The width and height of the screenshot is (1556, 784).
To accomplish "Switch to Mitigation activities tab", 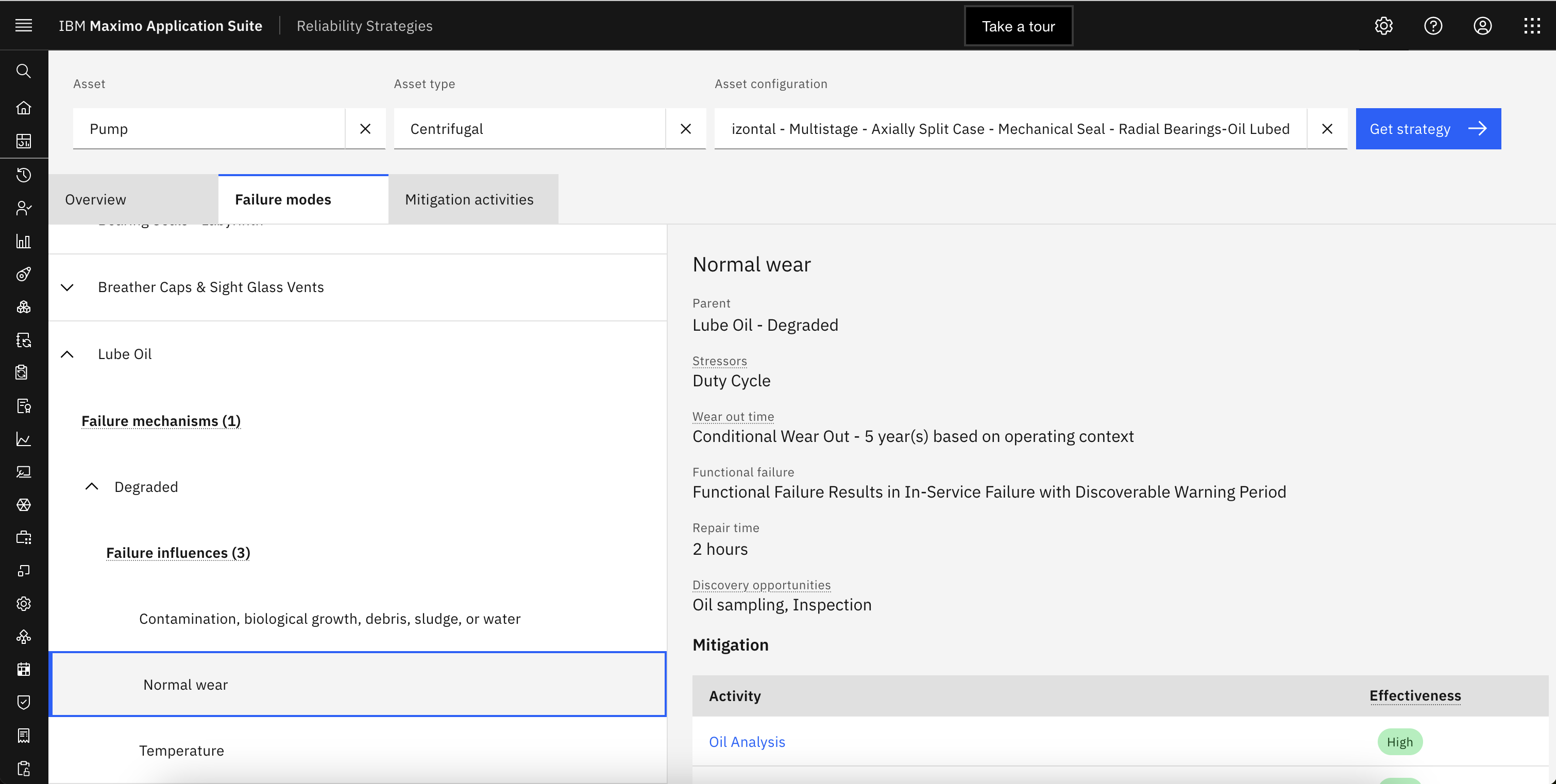I will coord(470,199).
